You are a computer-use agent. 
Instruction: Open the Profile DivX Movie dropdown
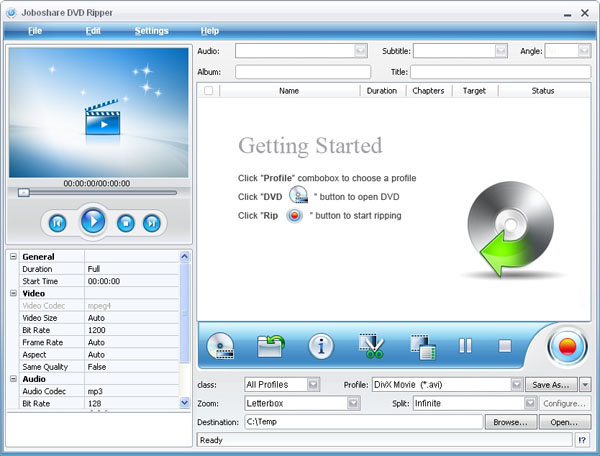516,384
